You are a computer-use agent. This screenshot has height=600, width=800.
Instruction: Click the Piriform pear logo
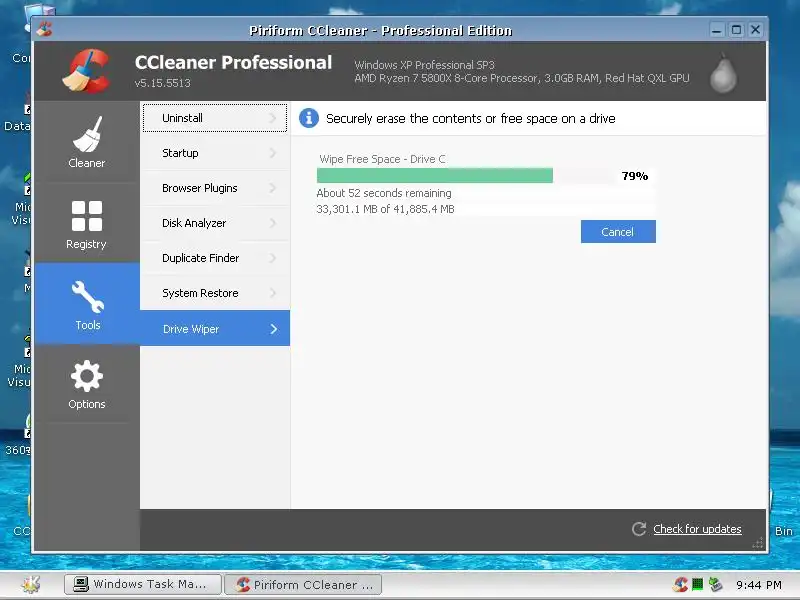723,72
